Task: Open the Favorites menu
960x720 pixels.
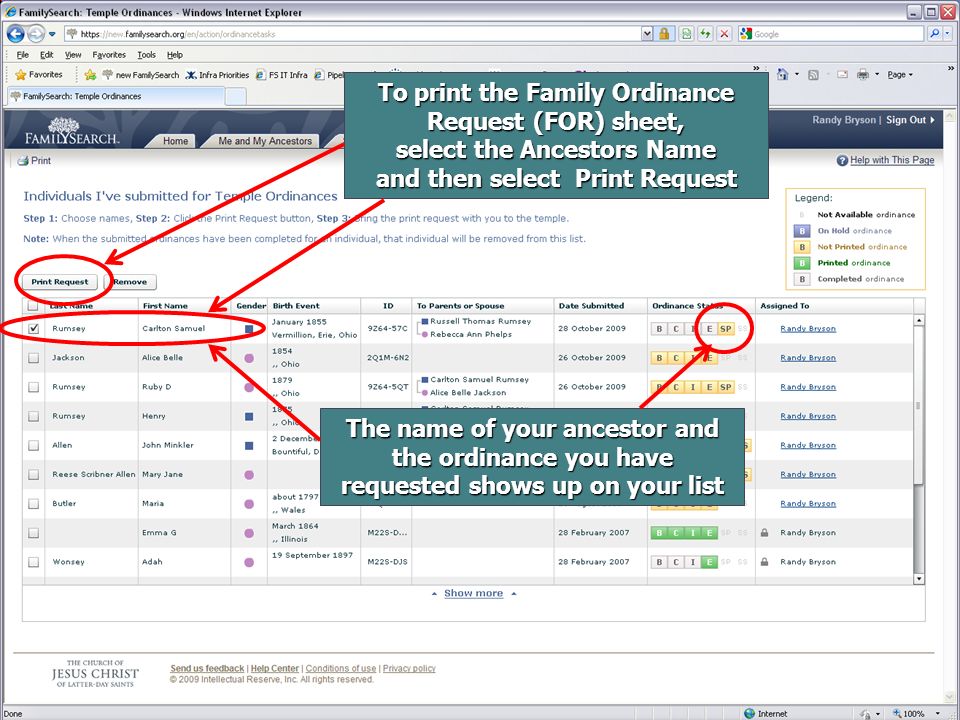Action: [x=109, y=54]
